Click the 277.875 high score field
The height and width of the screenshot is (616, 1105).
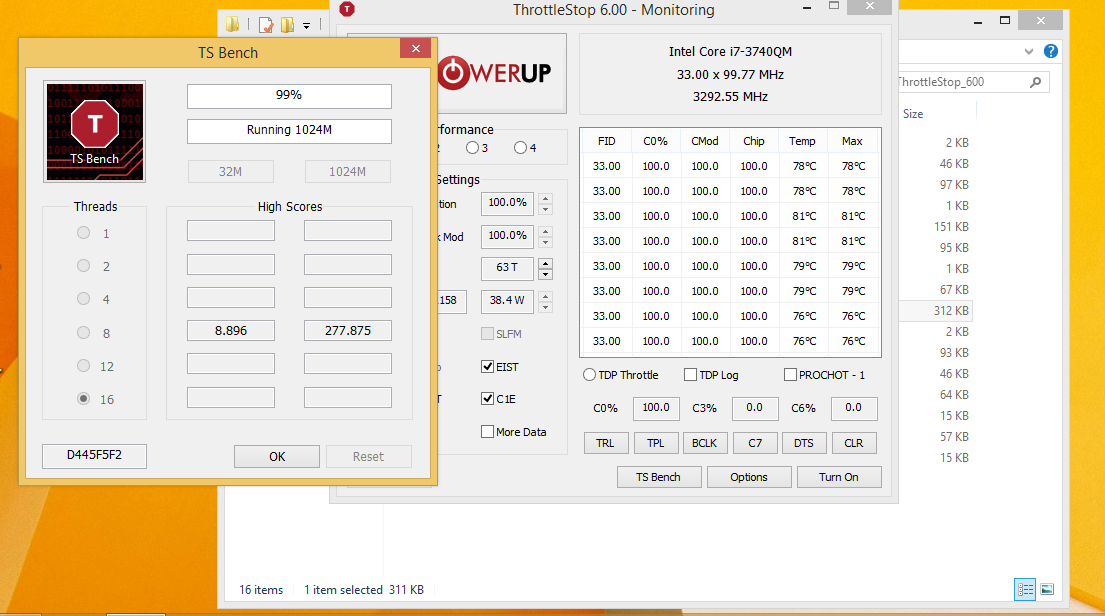348,331
